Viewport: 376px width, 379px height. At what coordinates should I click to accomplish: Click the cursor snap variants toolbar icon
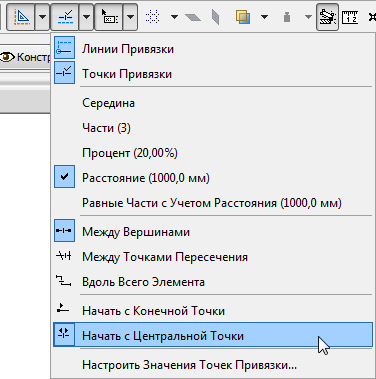click(x=109, y=16)
